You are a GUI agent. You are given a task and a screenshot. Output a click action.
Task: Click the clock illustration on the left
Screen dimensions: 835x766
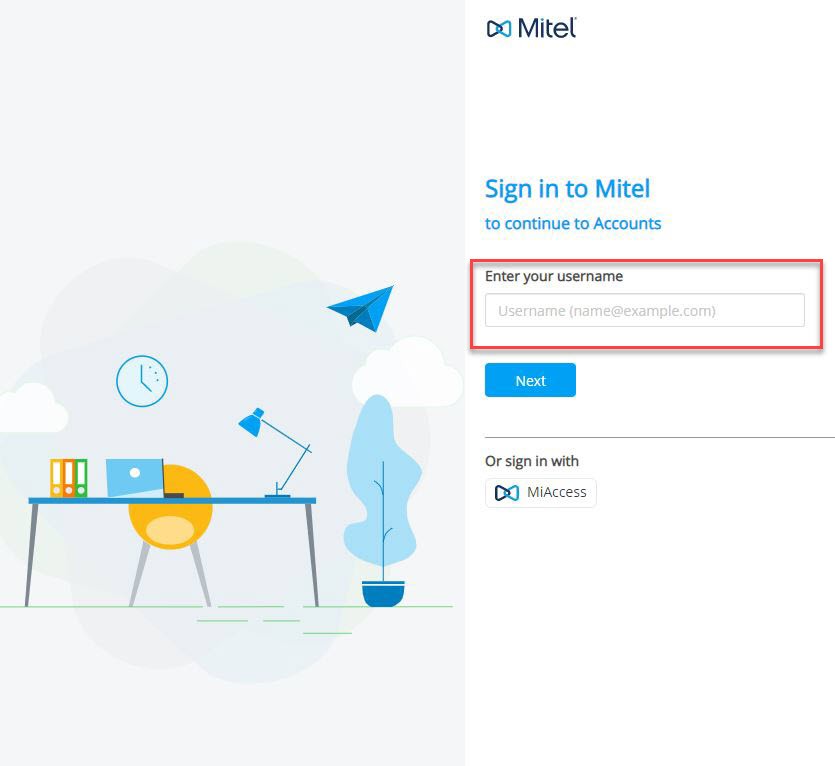coord(142,381)
